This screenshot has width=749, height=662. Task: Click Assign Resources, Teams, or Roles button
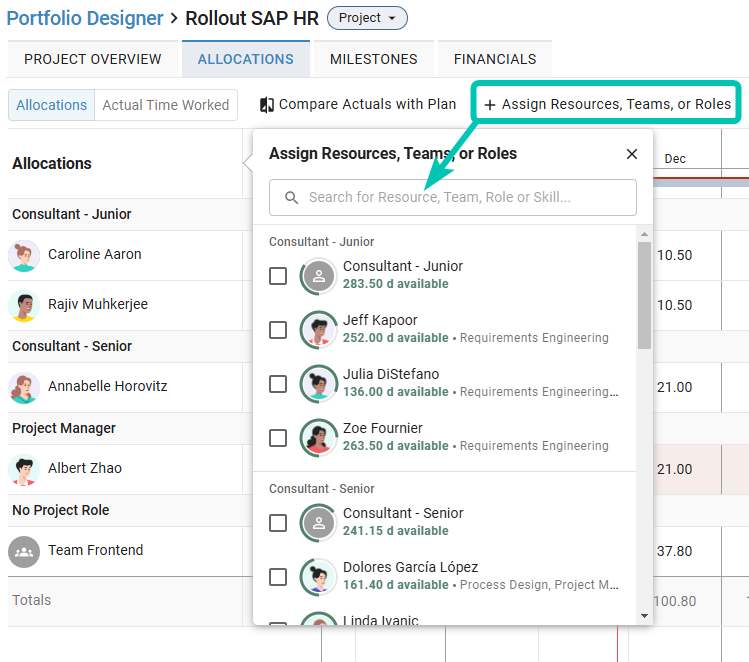pyautogui.click(x=607, y=104)
